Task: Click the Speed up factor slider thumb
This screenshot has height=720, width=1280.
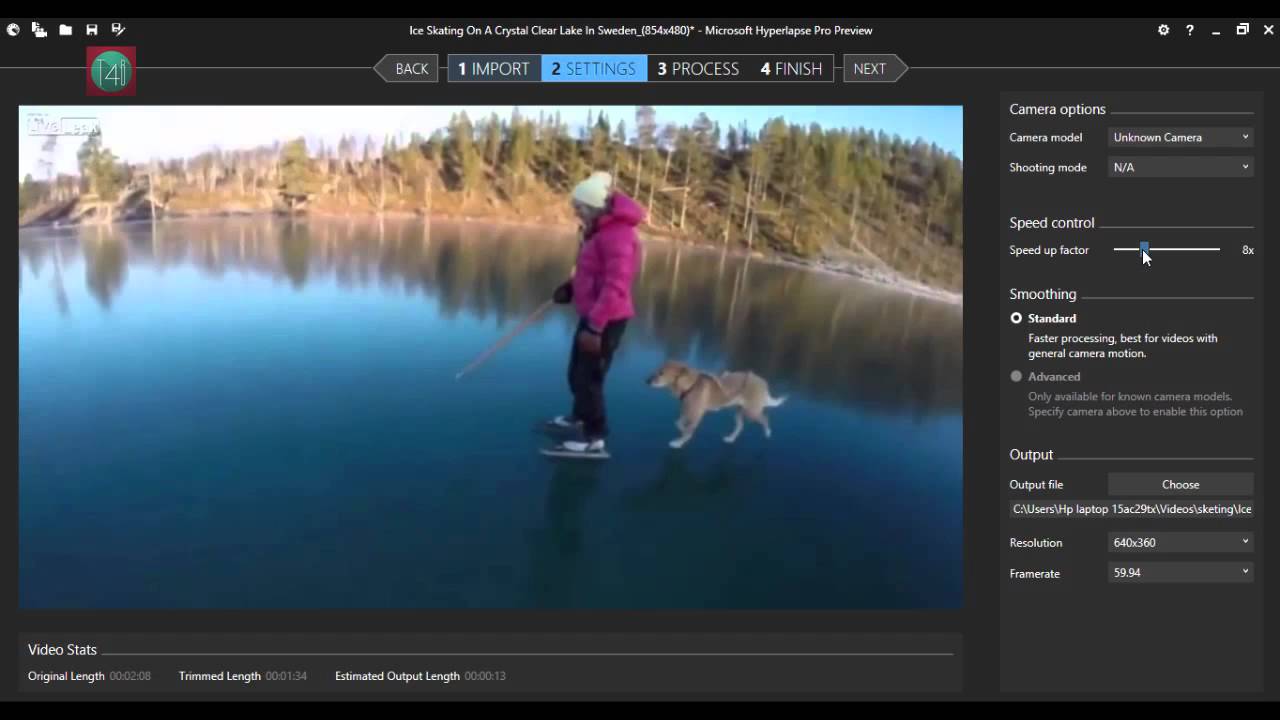Action: point(1144,249)
